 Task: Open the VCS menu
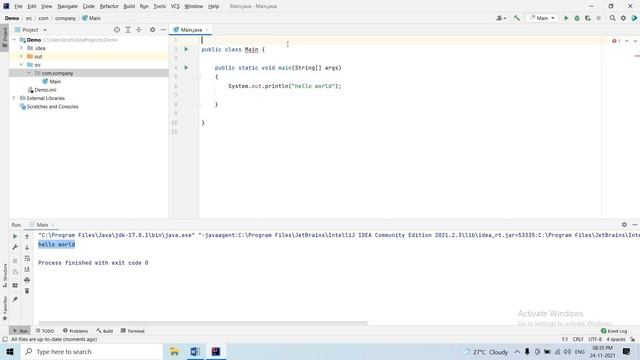175,6
